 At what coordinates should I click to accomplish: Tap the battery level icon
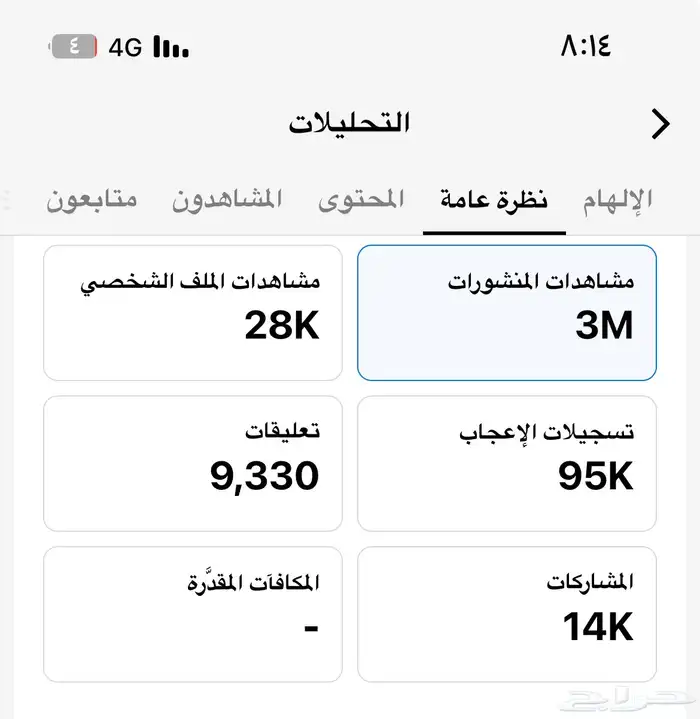73,47
